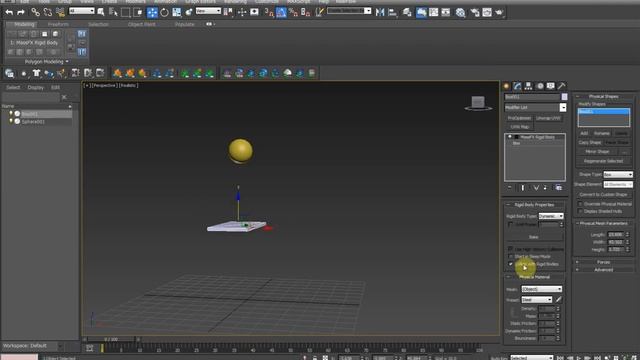This screenshot has height=360, width=640.
Task: Click the object color swatch beside Box001
Action: (564, 97)
